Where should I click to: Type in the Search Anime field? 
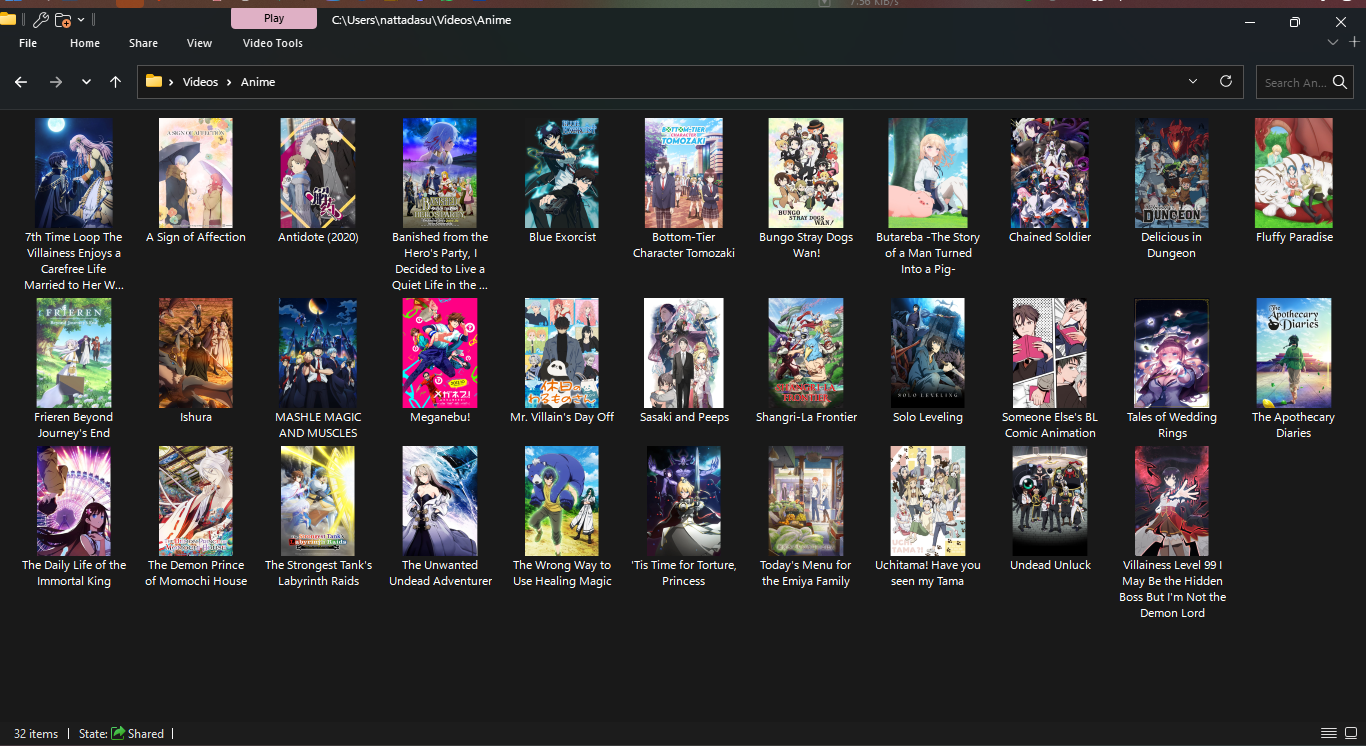1294,83
